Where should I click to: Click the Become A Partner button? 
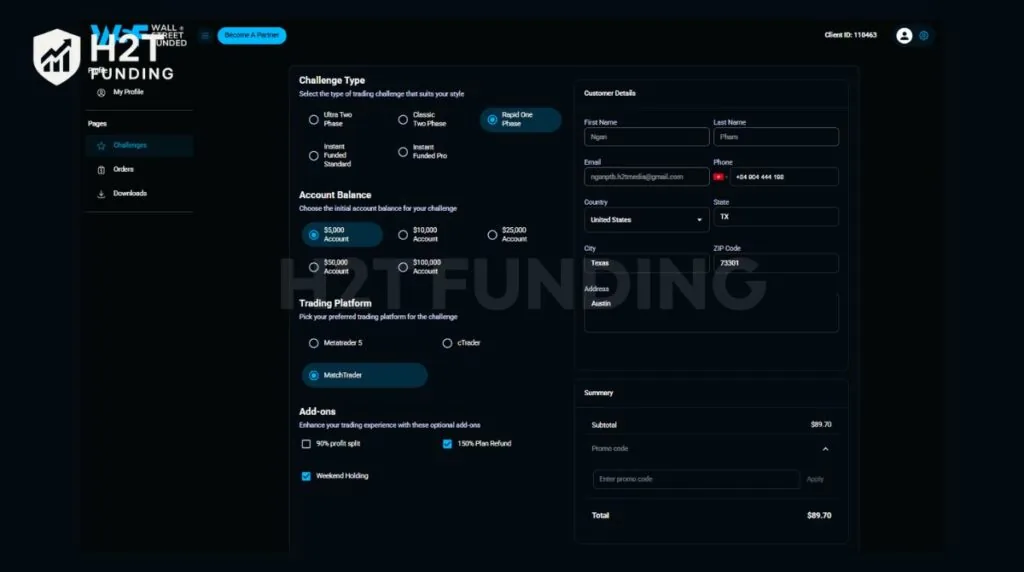(251, 35)
